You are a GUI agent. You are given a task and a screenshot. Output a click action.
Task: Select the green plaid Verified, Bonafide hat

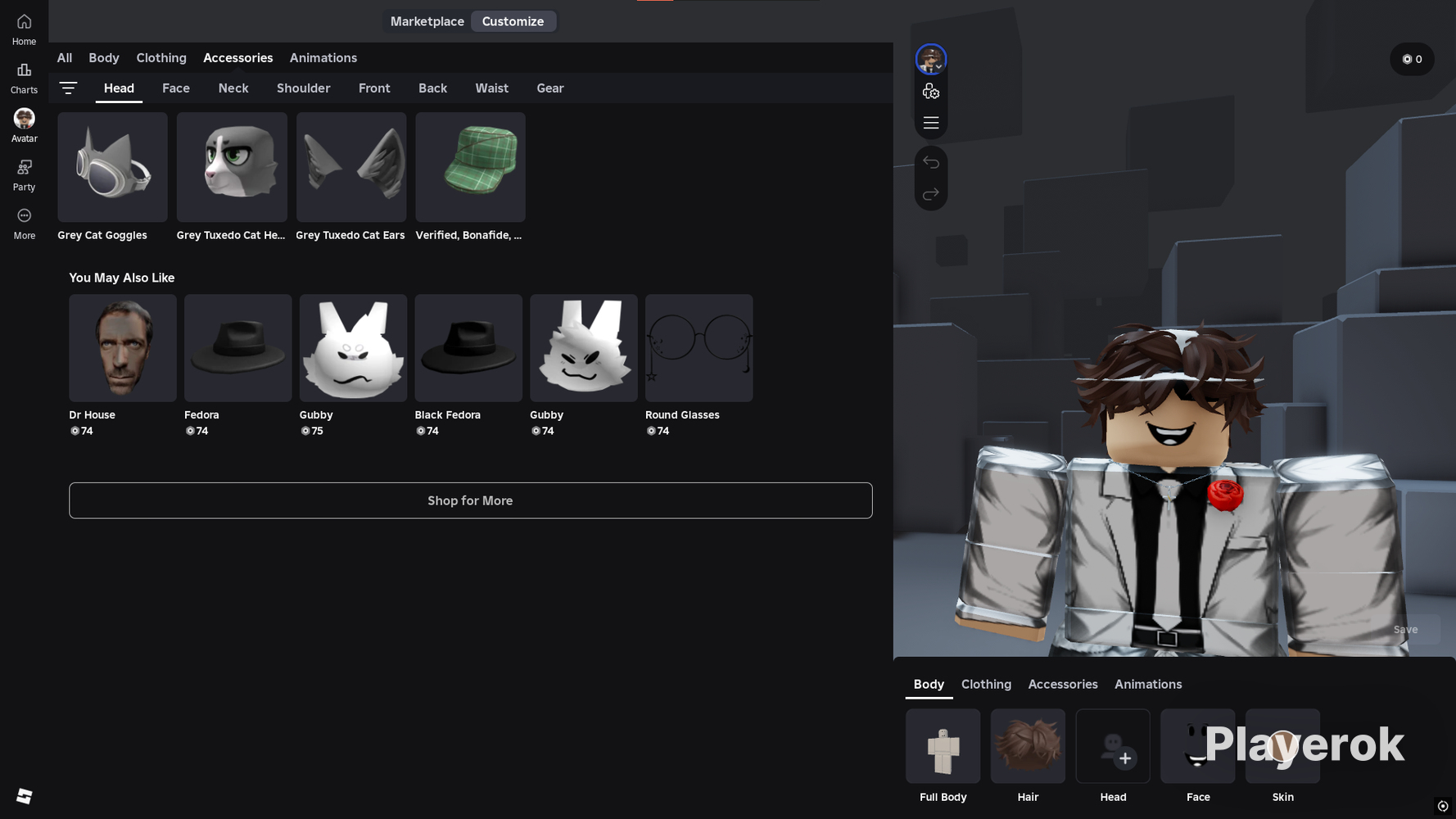(470, 167)
